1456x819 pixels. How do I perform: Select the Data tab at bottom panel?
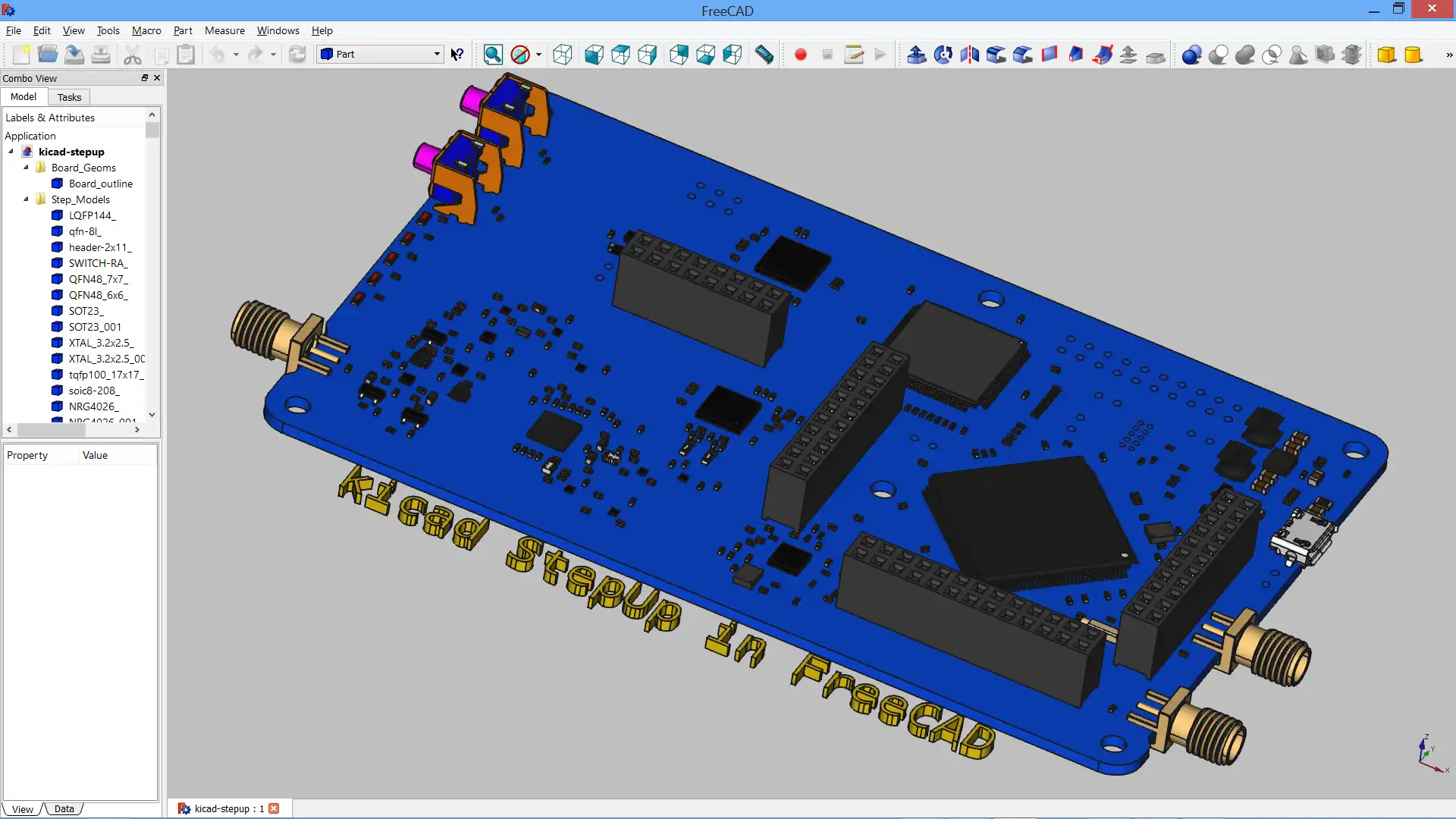click(63, 808)
